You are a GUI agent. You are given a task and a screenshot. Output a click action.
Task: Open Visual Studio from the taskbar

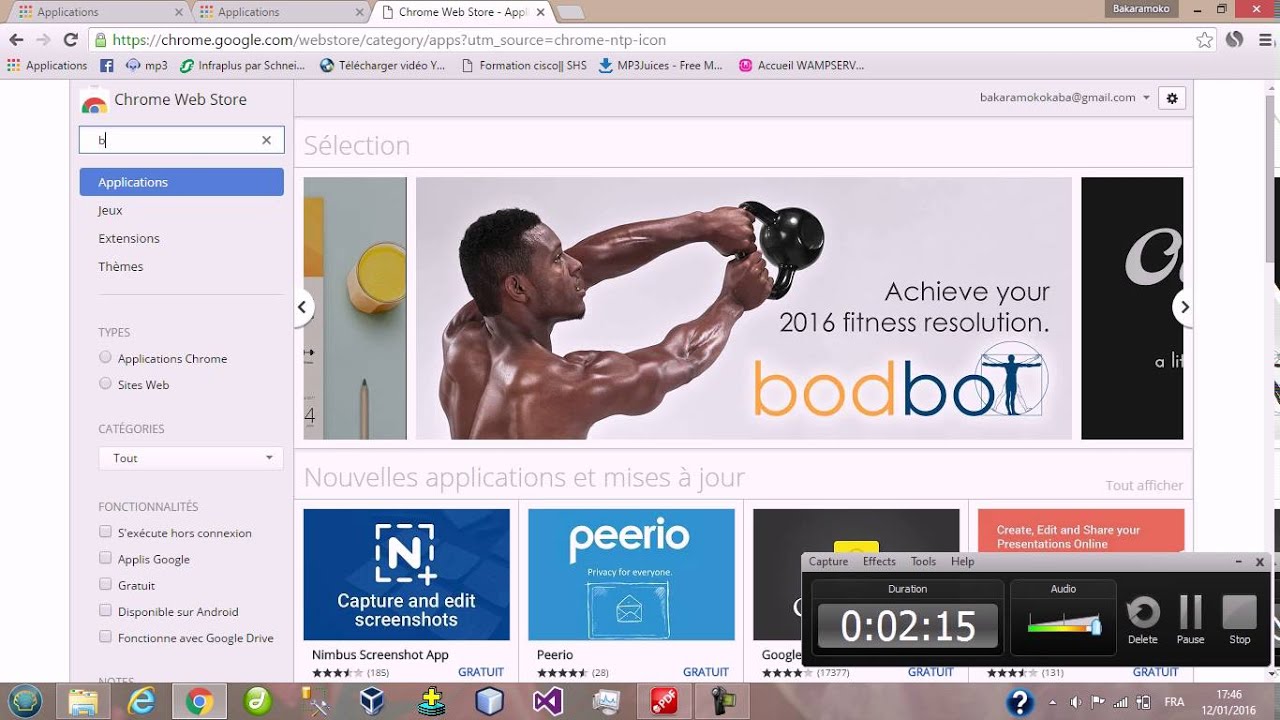pos(548,702)
